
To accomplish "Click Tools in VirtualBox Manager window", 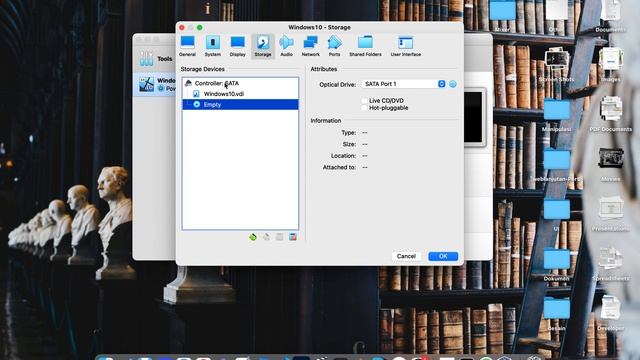I will click(x=156, y=59).
